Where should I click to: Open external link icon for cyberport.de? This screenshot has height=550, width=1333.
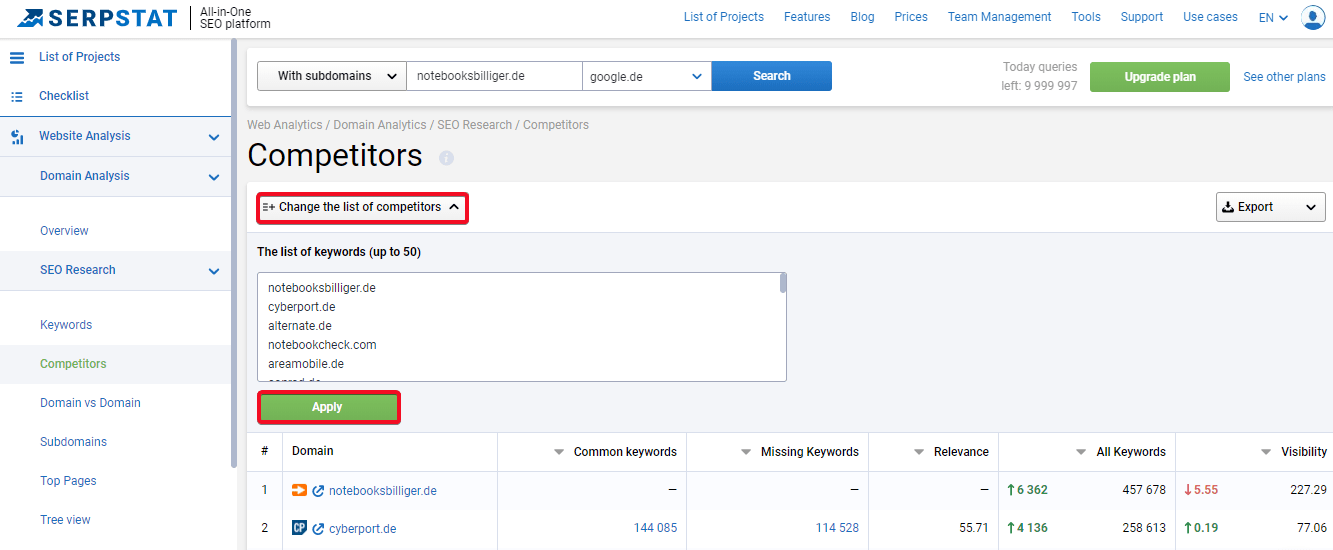point(318,529)
